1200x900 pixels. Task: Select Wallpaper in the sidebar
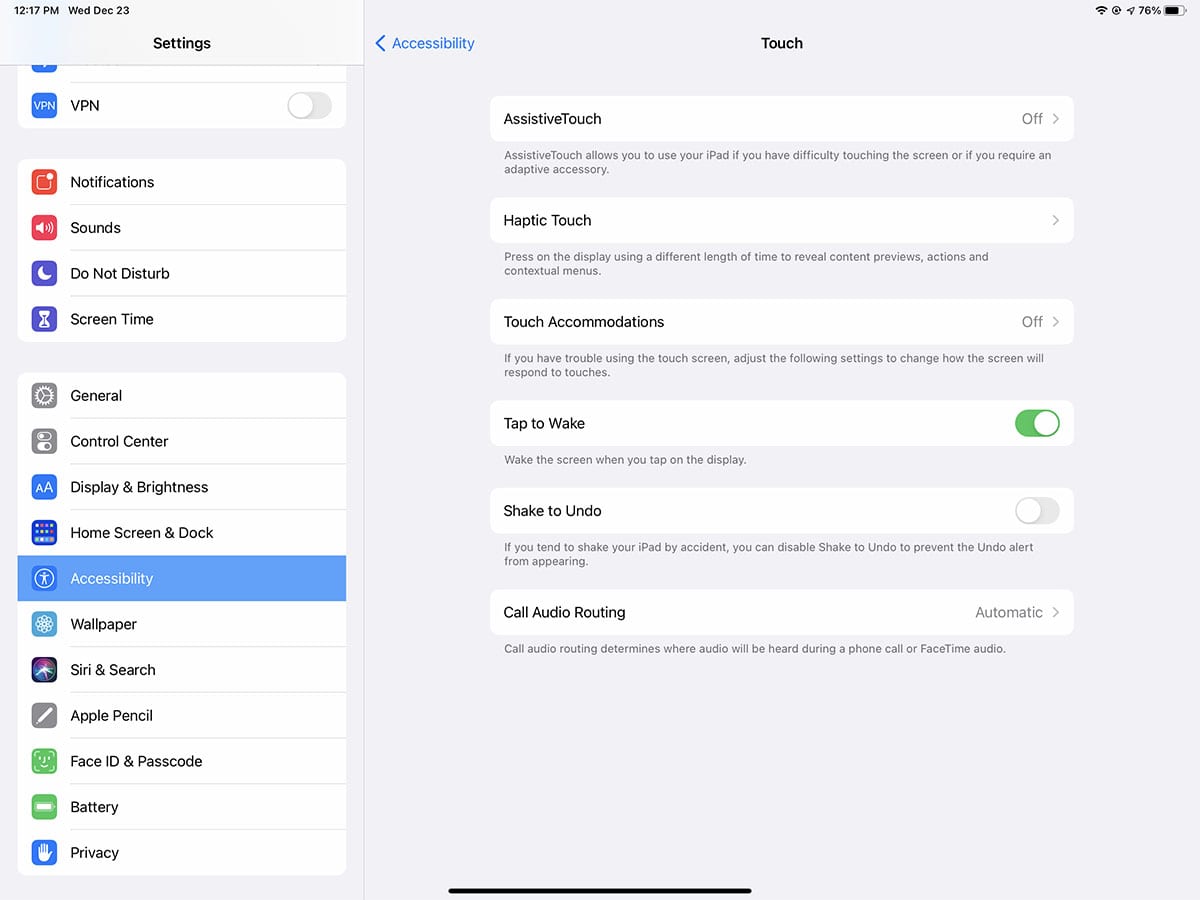coord(182,624)
